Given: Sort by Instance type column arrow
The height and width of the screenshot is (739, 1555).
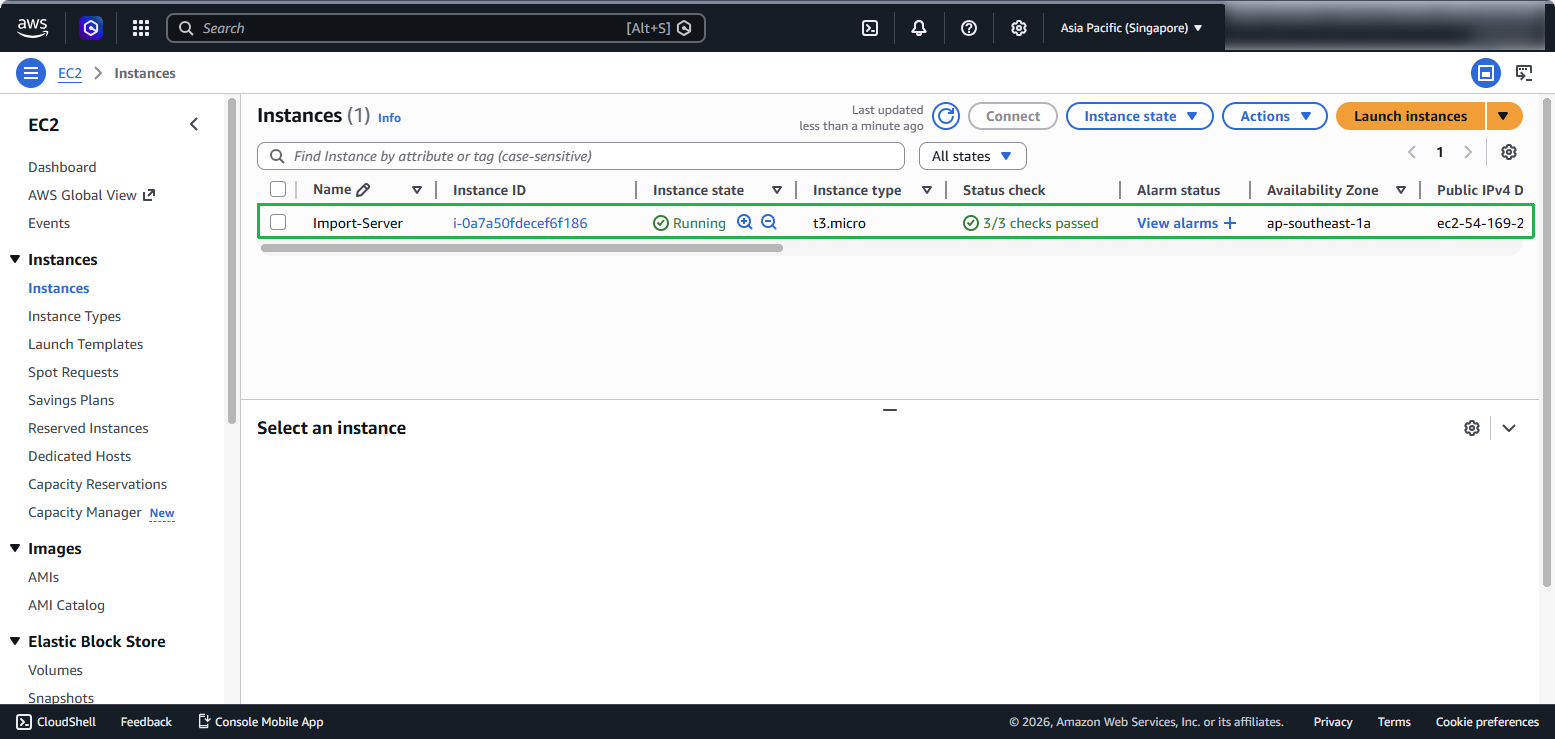Looking at the screenshot, I should coord(927,190).
